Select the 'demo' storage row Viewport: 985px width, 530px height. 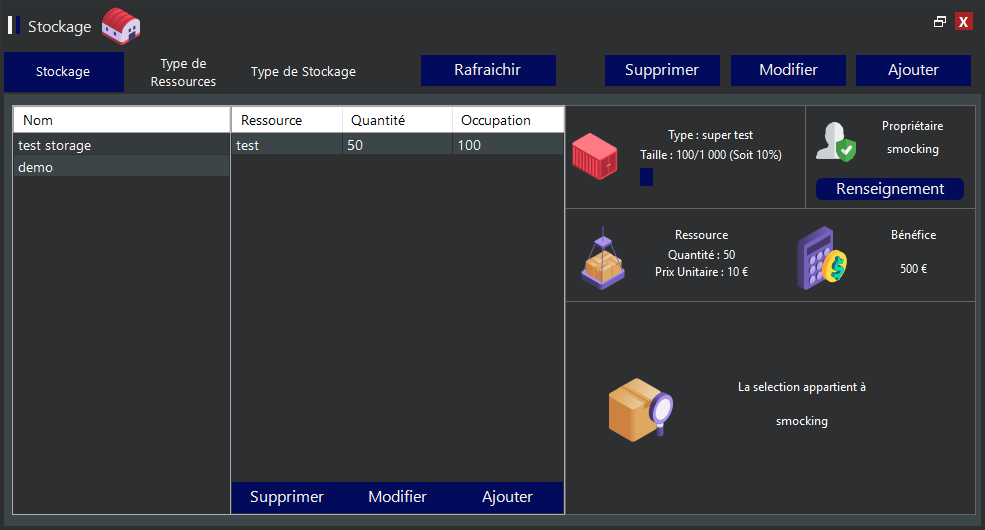121,167
